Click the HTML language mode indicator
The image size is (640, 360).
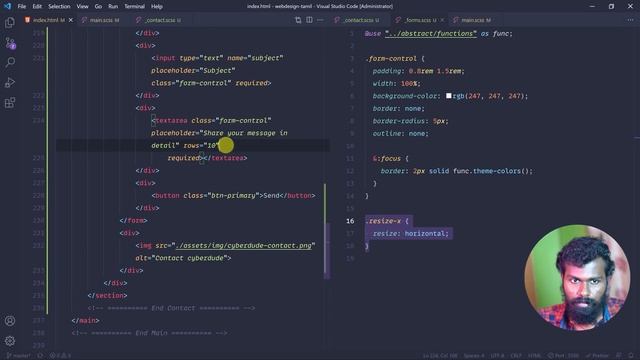[534, 356]
